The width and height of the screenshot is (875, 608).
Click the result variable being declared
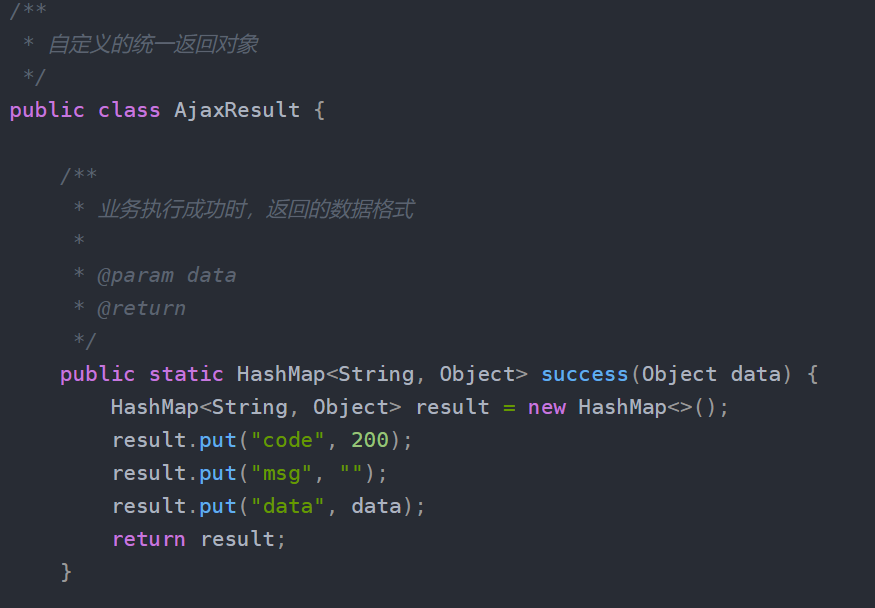pyautogui.click(x=452, y=407)
